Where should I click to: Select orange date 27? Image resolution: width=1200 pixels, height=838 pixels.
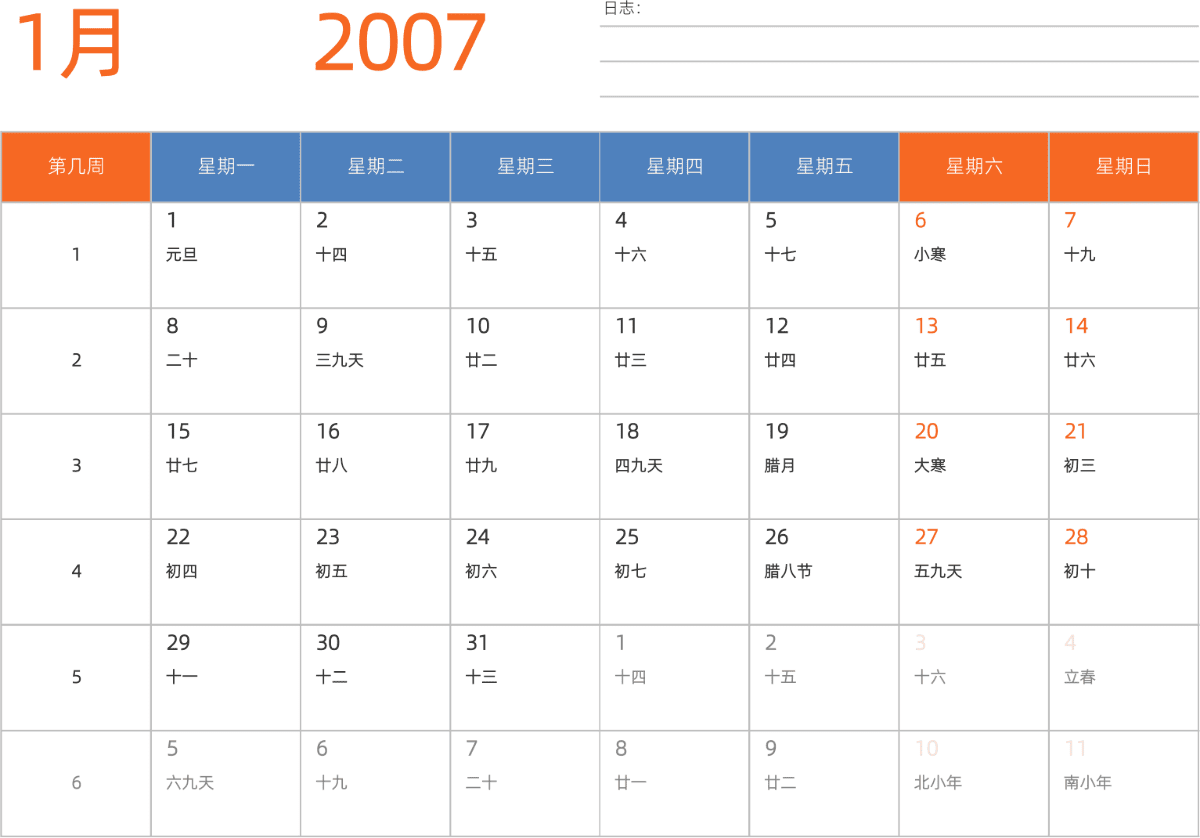coord(927,537)
